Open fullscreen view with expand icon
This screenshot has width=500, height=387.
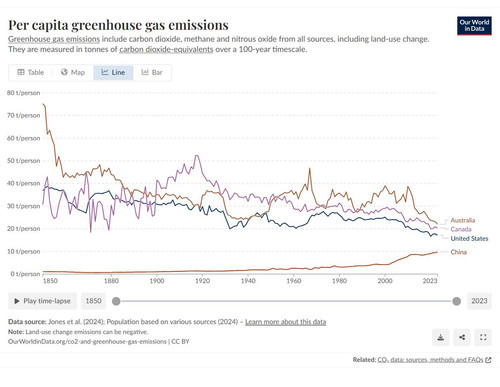pos(483,337)
